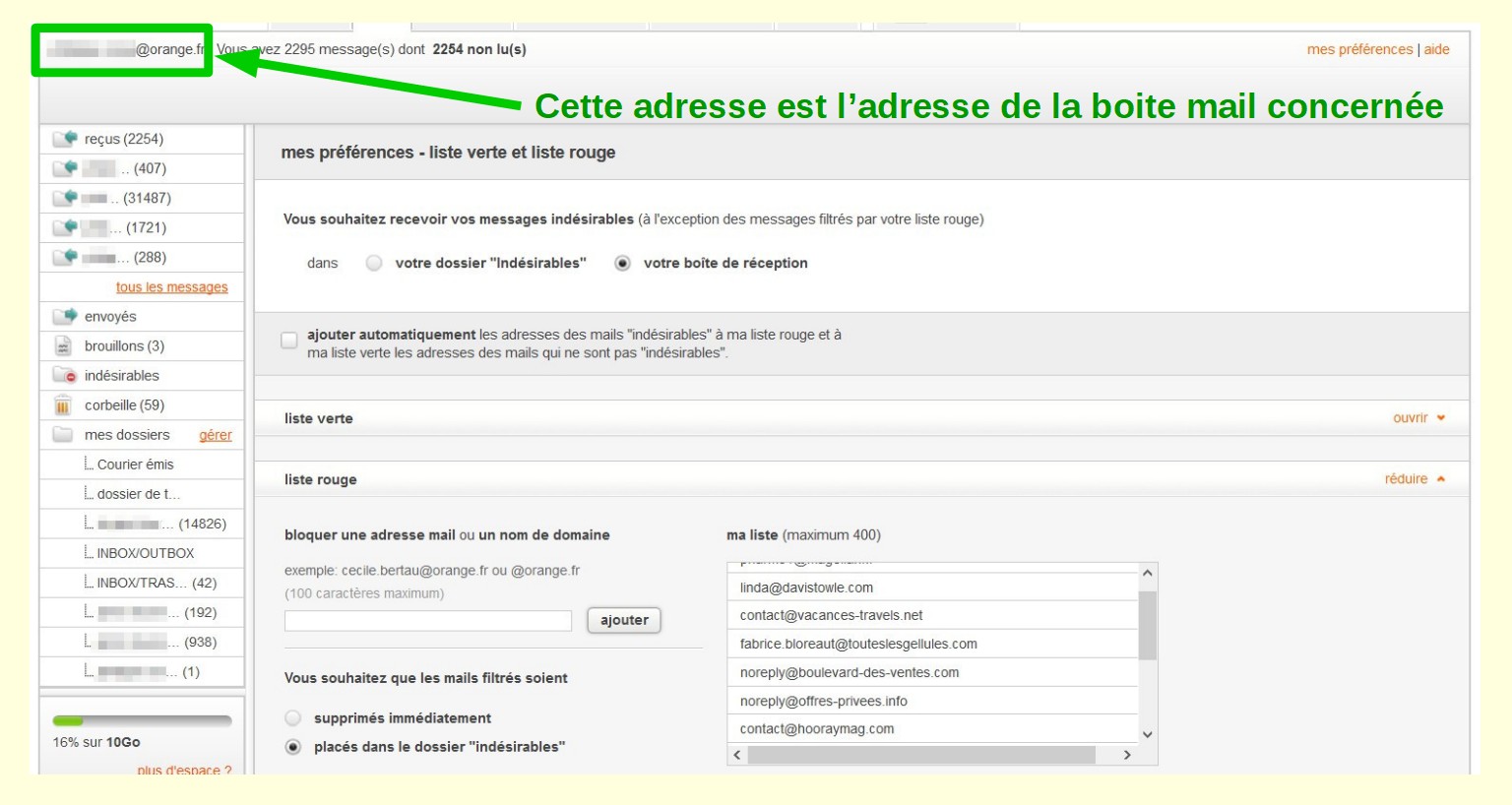Click the indésirables spam folder icon
This screenshot has height=805, width=1512.
click(x=65, y=375)
